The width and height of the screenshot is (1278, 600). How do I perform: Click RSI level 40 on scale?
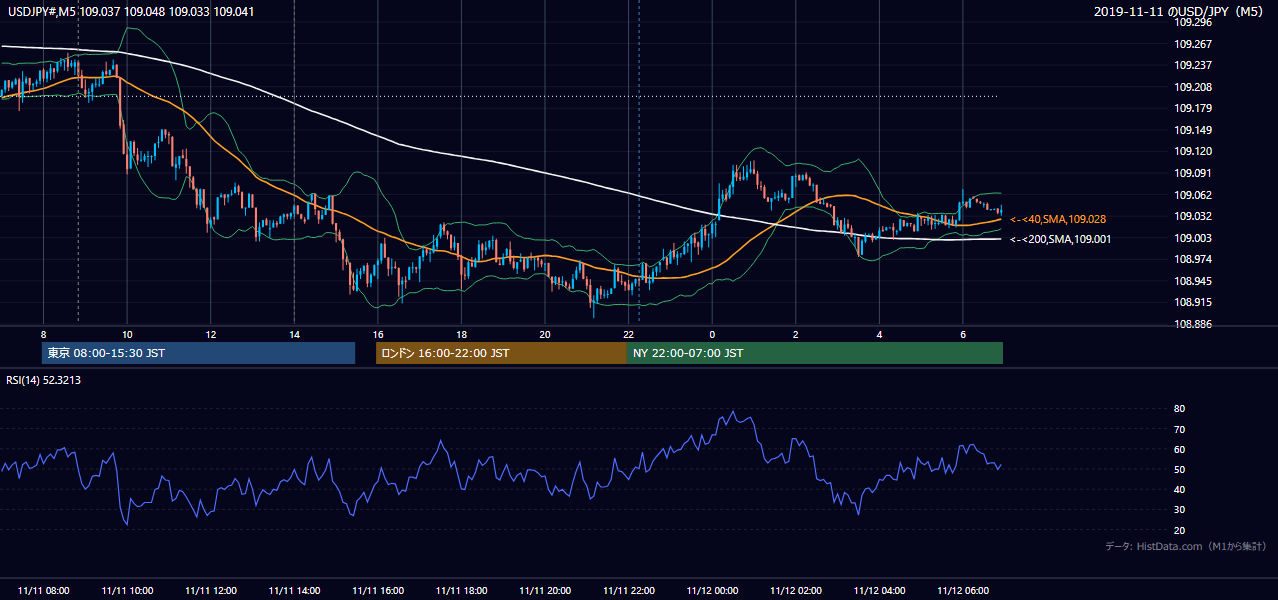click(x=1180, y=489)
